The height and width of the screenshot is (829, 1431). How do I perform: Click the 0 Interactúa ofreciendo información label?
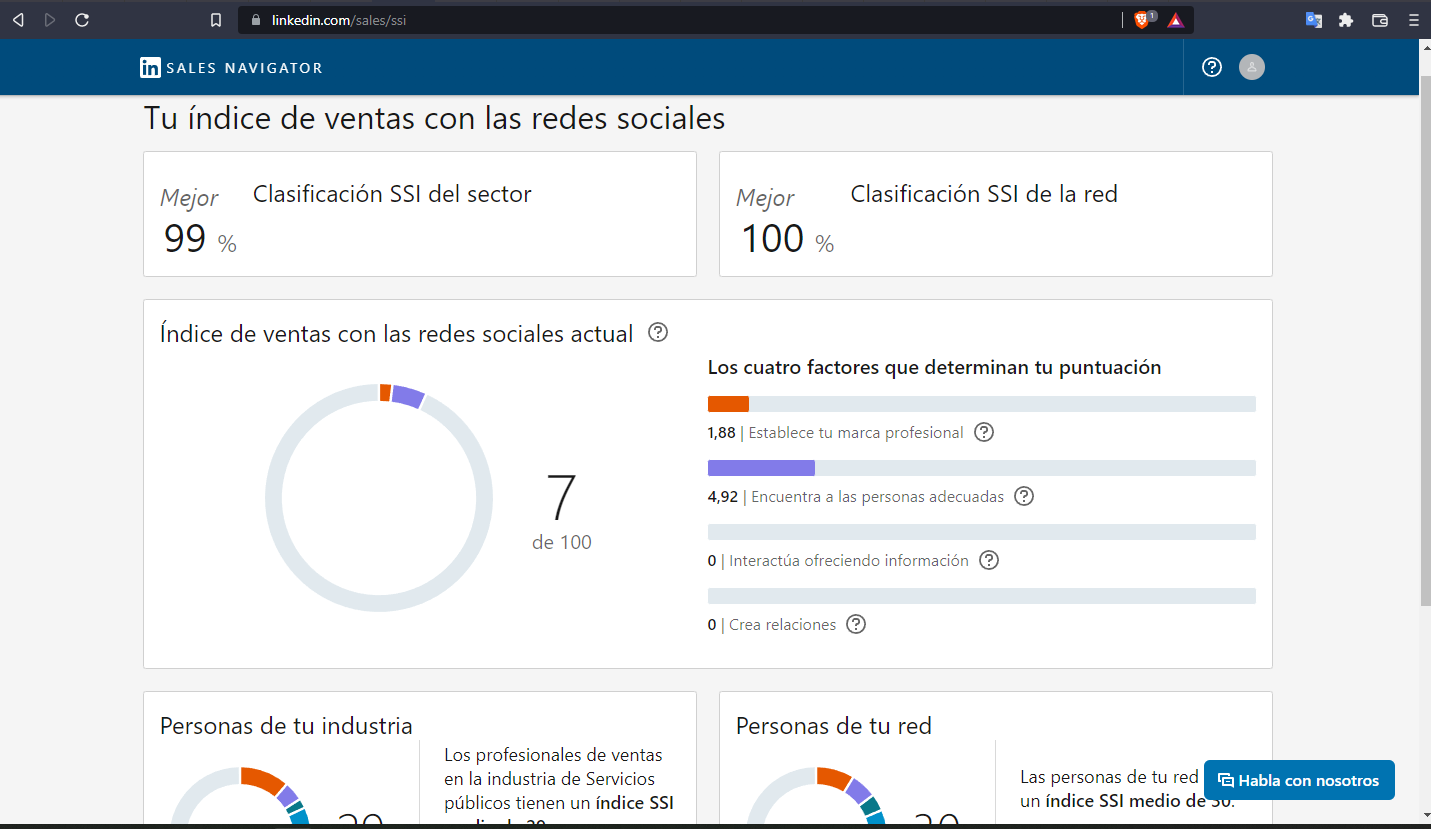coord(838,561)
